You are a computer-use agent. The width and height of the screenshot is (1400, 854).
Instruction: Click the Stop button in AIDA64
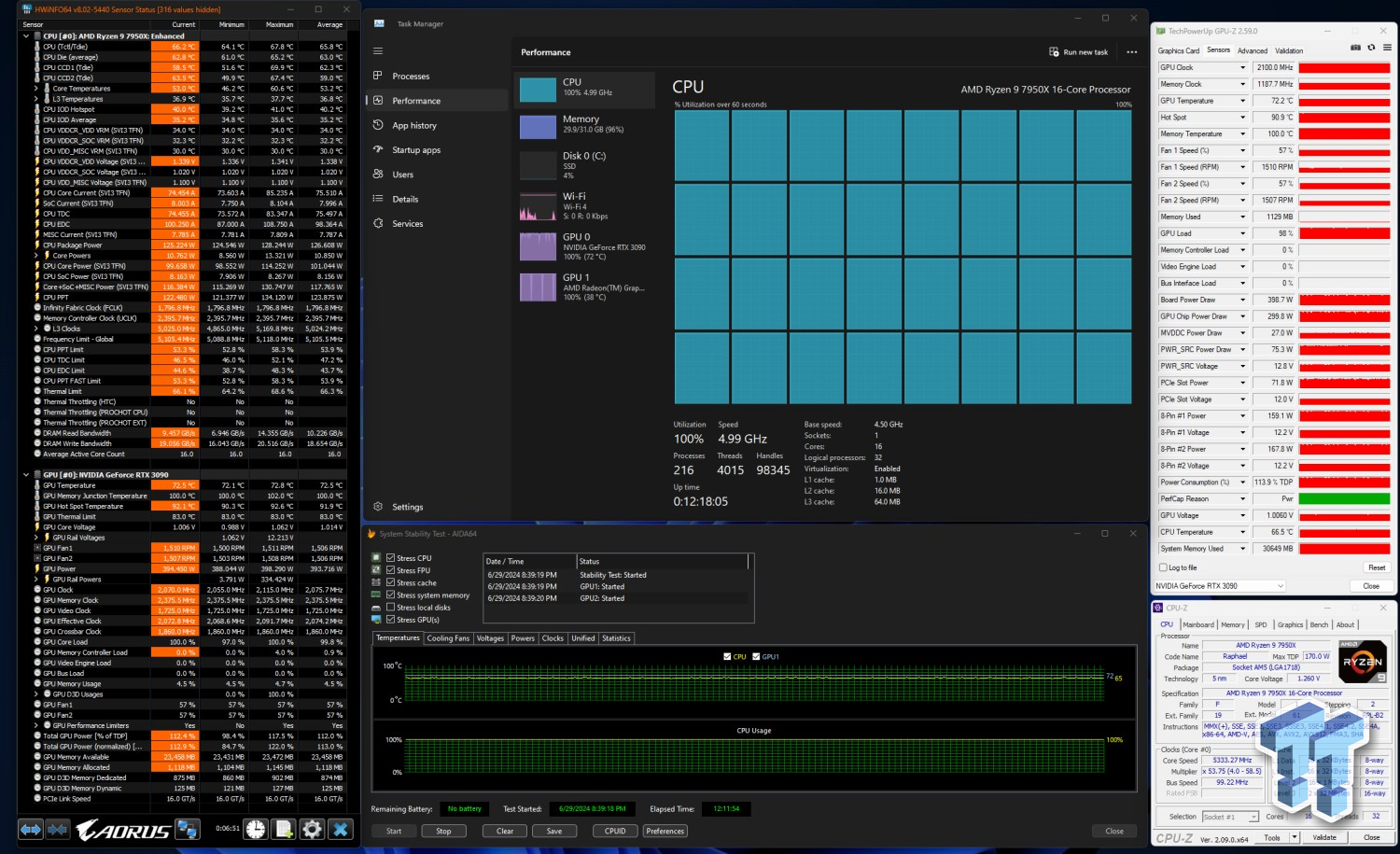tap(443, 831)
